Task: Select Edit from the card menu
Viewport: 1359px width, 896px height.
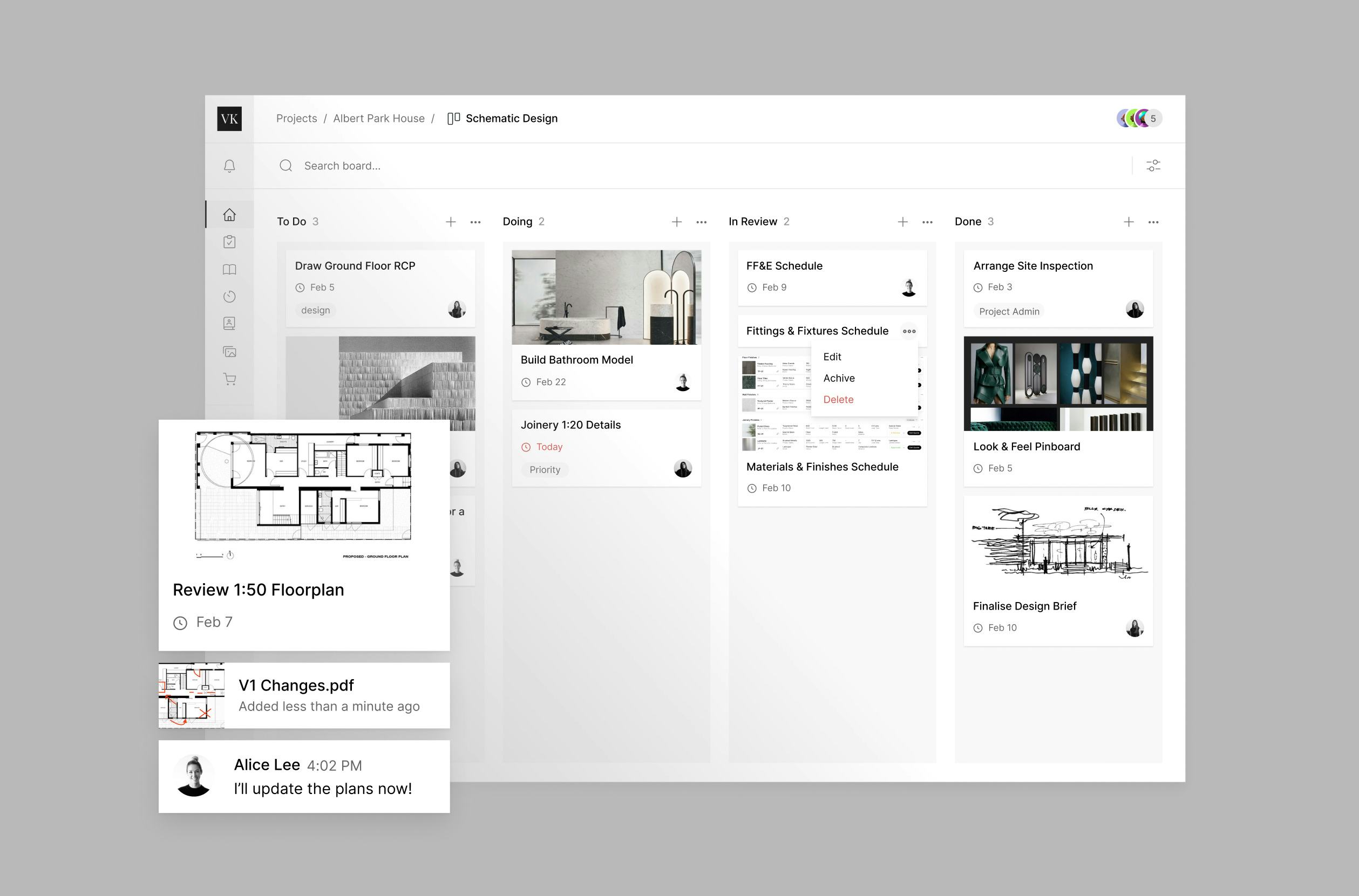Action: [832, 357]
